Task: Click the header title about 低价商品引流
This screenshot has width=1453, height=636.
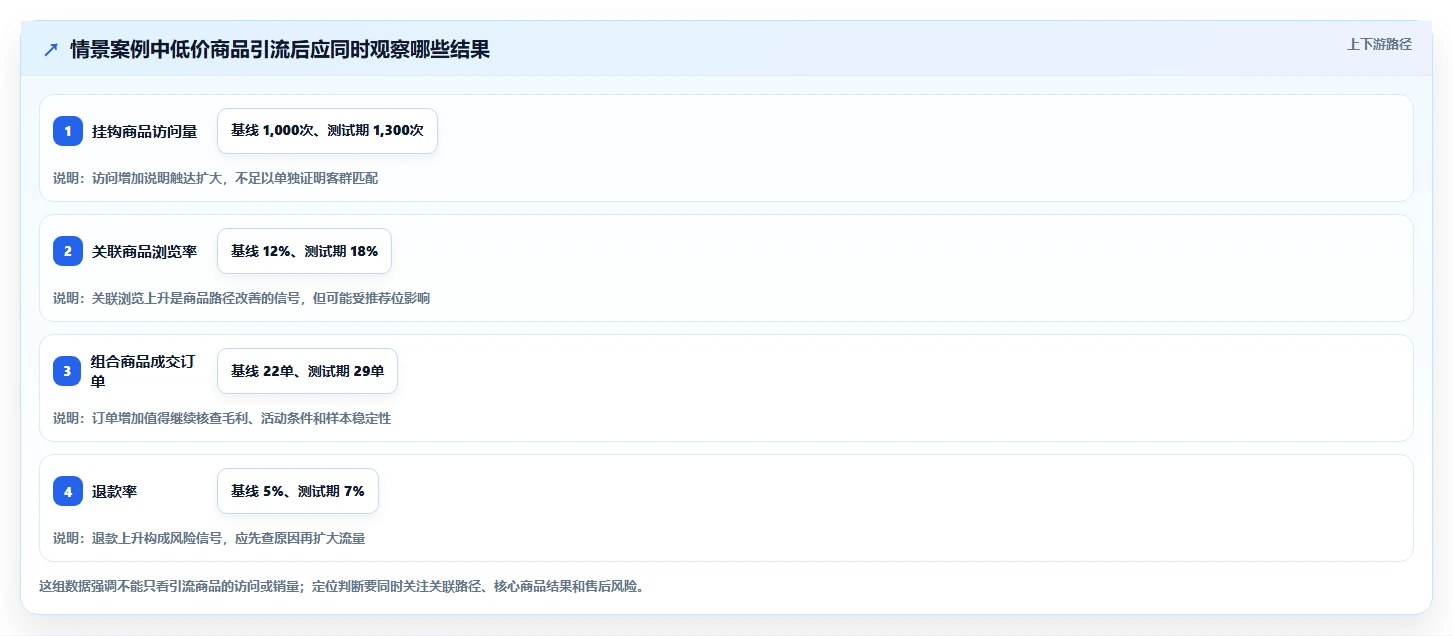Action: pyautogui.click(x=280, y=49)
